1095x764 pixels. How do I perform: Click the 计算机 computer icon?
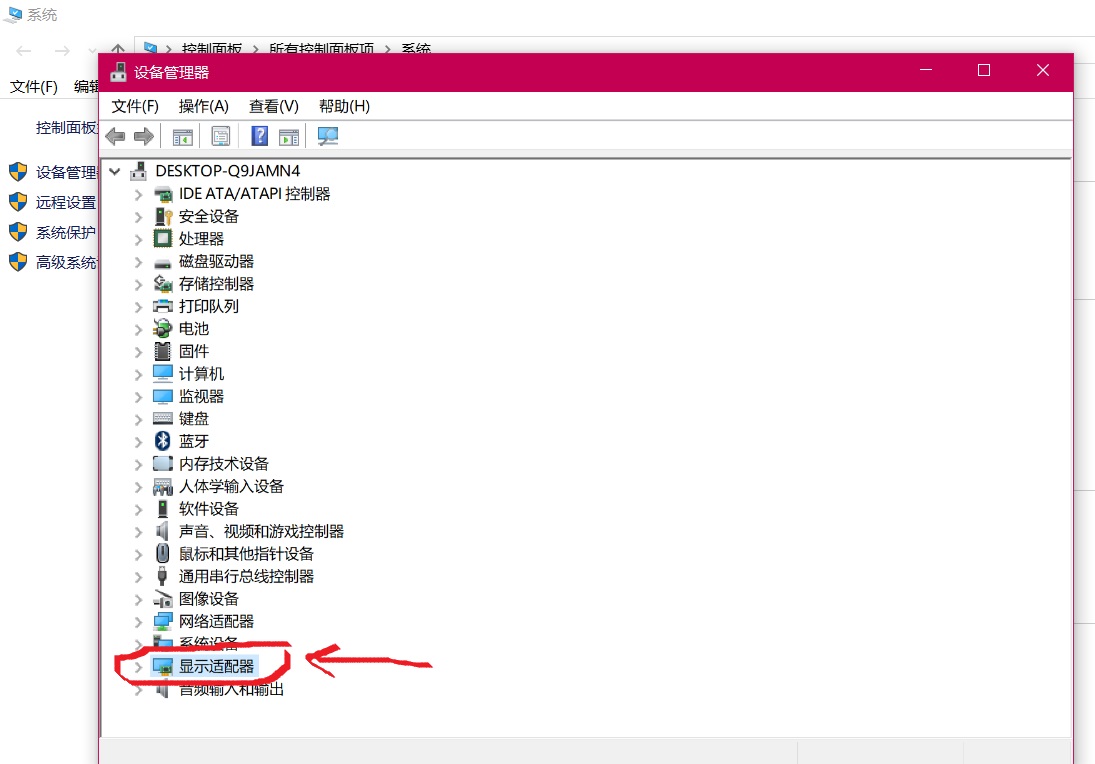coord(163,374)
